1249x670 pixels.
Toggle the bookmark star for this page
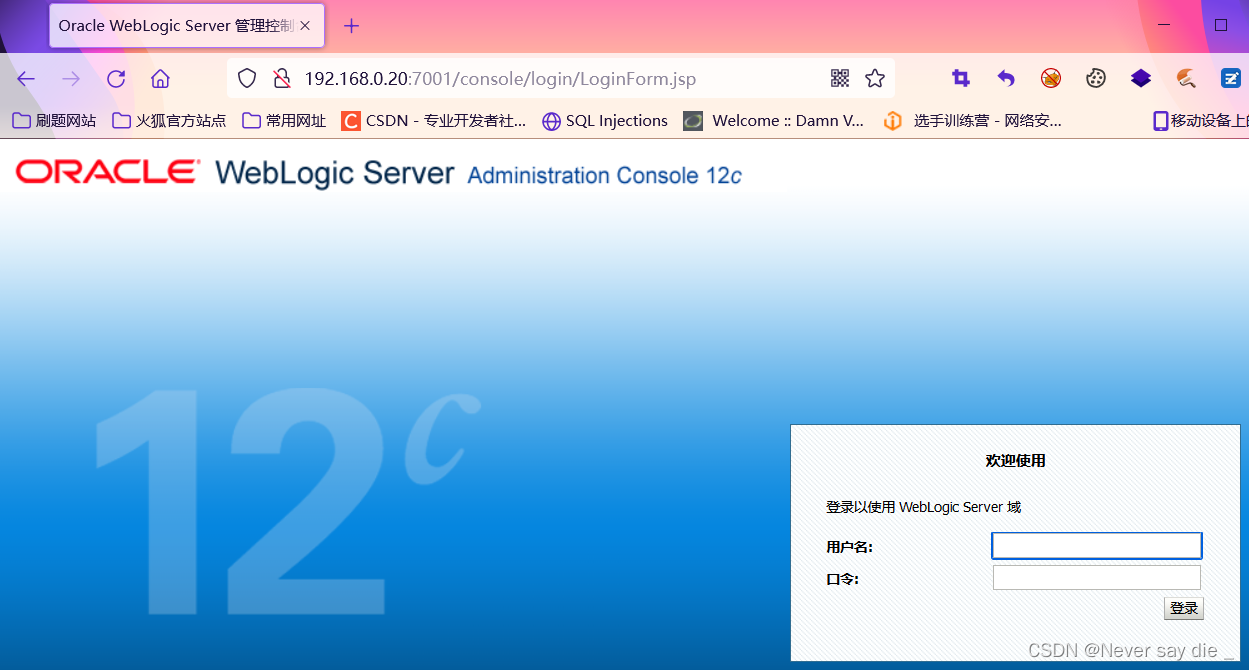[x=875, y=77]
